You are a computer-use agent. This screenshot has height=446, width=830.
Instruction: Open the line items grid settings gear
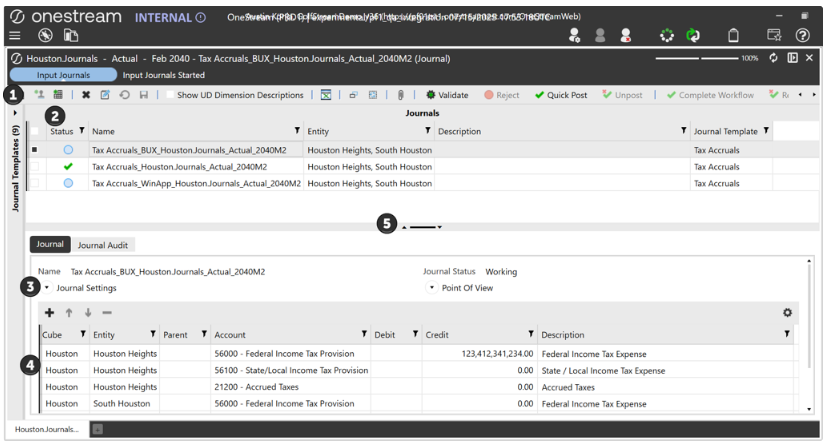[x=787, y=313]
